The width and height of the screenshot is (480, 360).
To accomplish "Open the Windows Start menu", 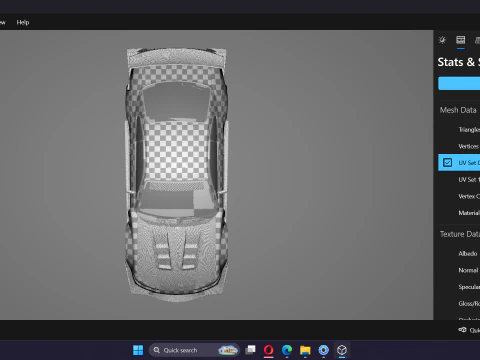I will (x=138, y=350).
